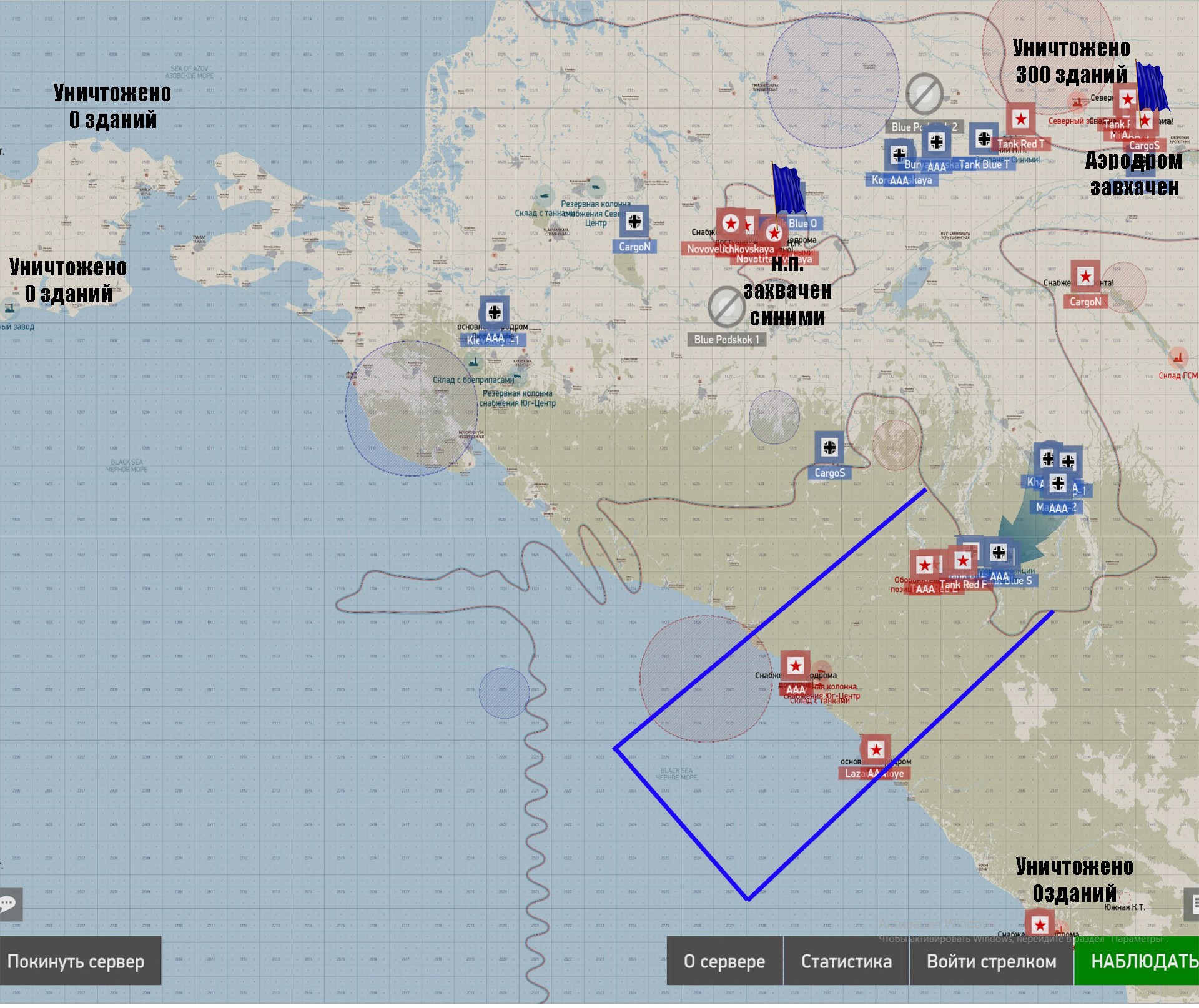The height and width of the screenshot is (1008, 1199).
Task: Click the blue Kiev main airfield icon
Action: 494,312
